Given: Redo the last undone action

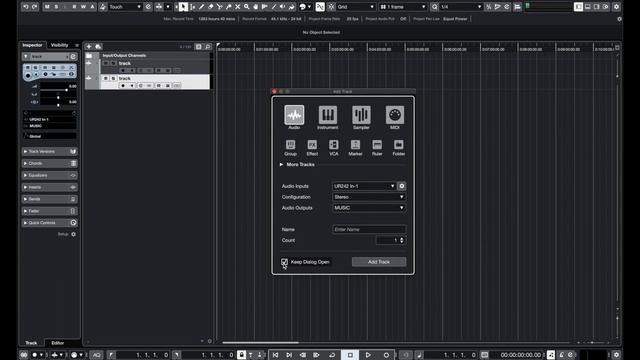Looking at the screenshot, I should (35, 7).
